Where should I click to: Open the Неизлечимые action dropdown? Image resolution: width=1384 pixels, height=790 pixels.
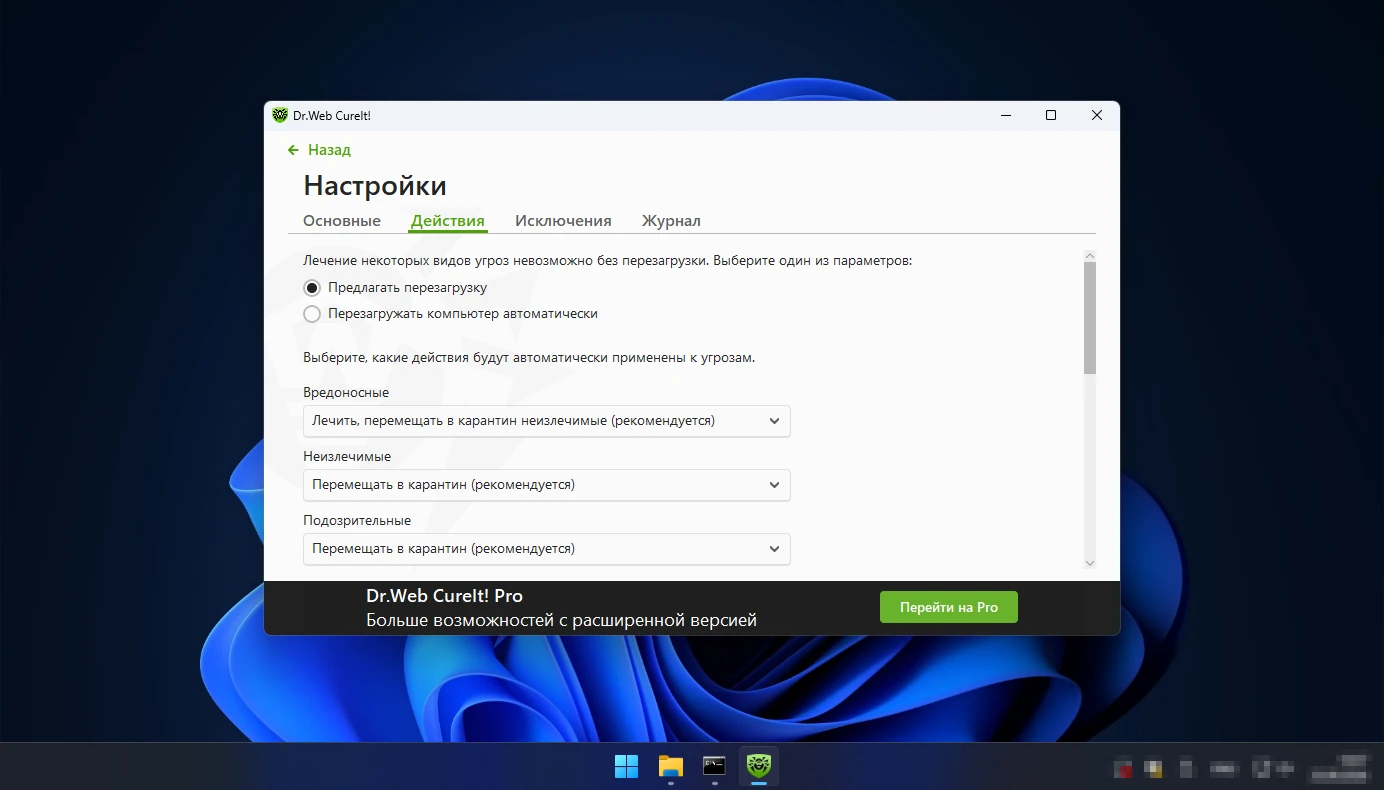(x=547, y=485)
